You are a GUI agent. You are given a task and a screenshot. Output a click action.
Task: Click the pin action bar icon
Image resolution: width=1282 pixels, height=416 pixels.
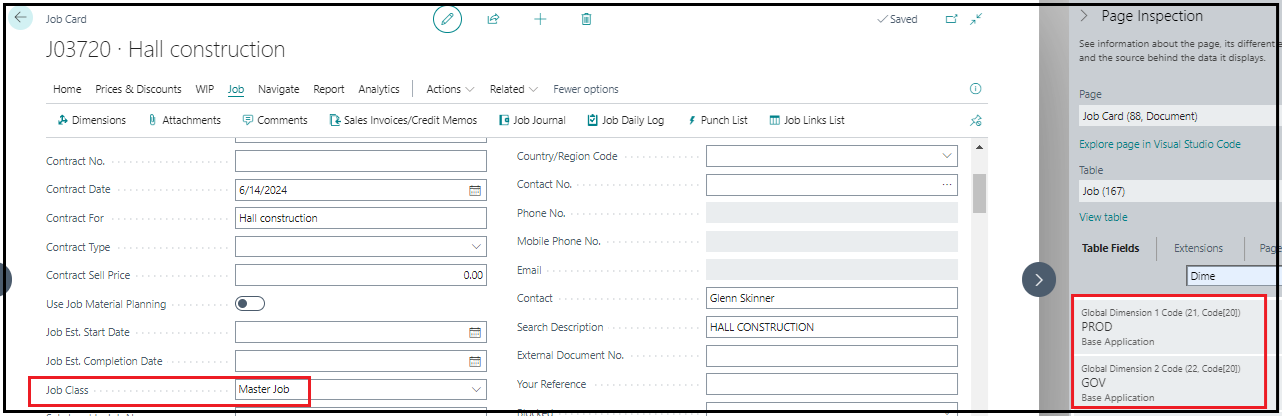(x=976, y=121)
